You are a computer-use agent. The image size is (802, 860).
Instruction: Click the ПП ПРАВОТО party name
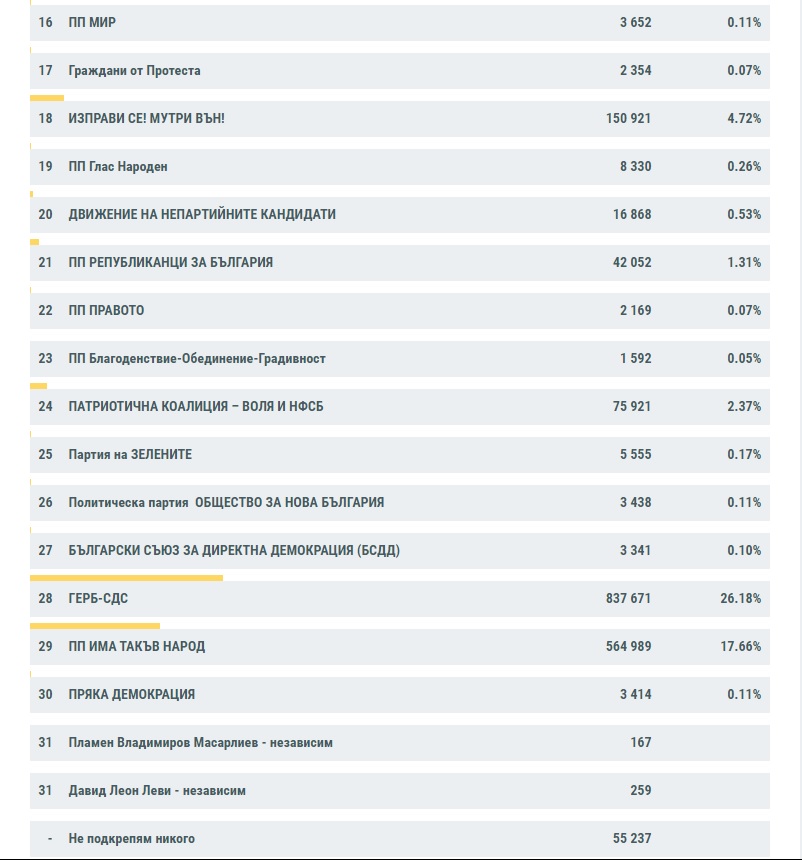click(106, 310)
